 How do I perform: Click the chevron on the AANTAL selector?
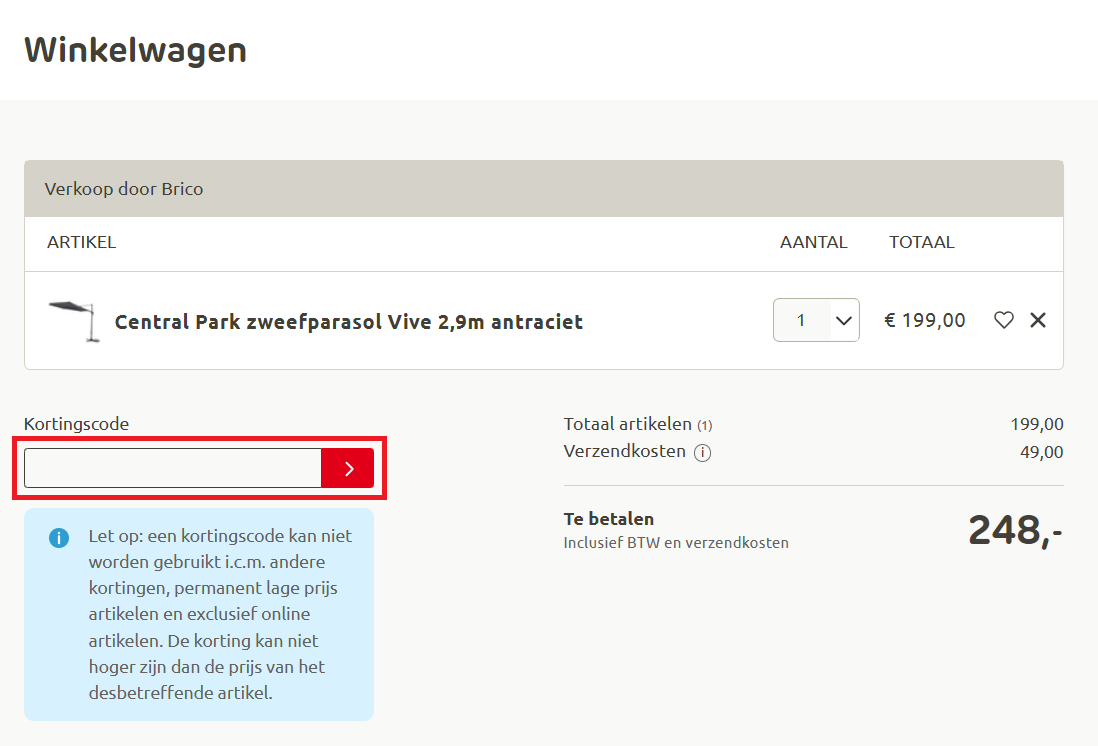coord(842,320)
